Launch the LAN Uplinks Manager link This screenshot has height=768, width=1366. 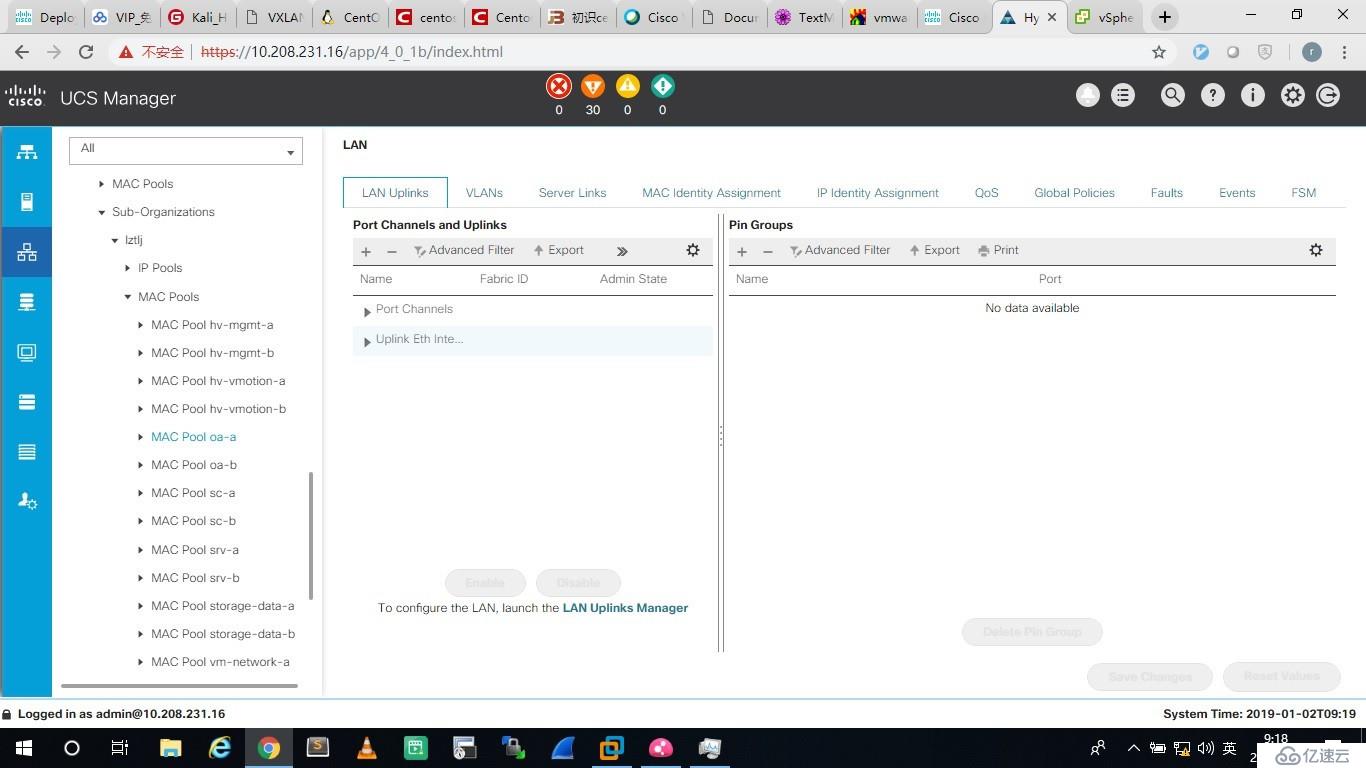625,608
